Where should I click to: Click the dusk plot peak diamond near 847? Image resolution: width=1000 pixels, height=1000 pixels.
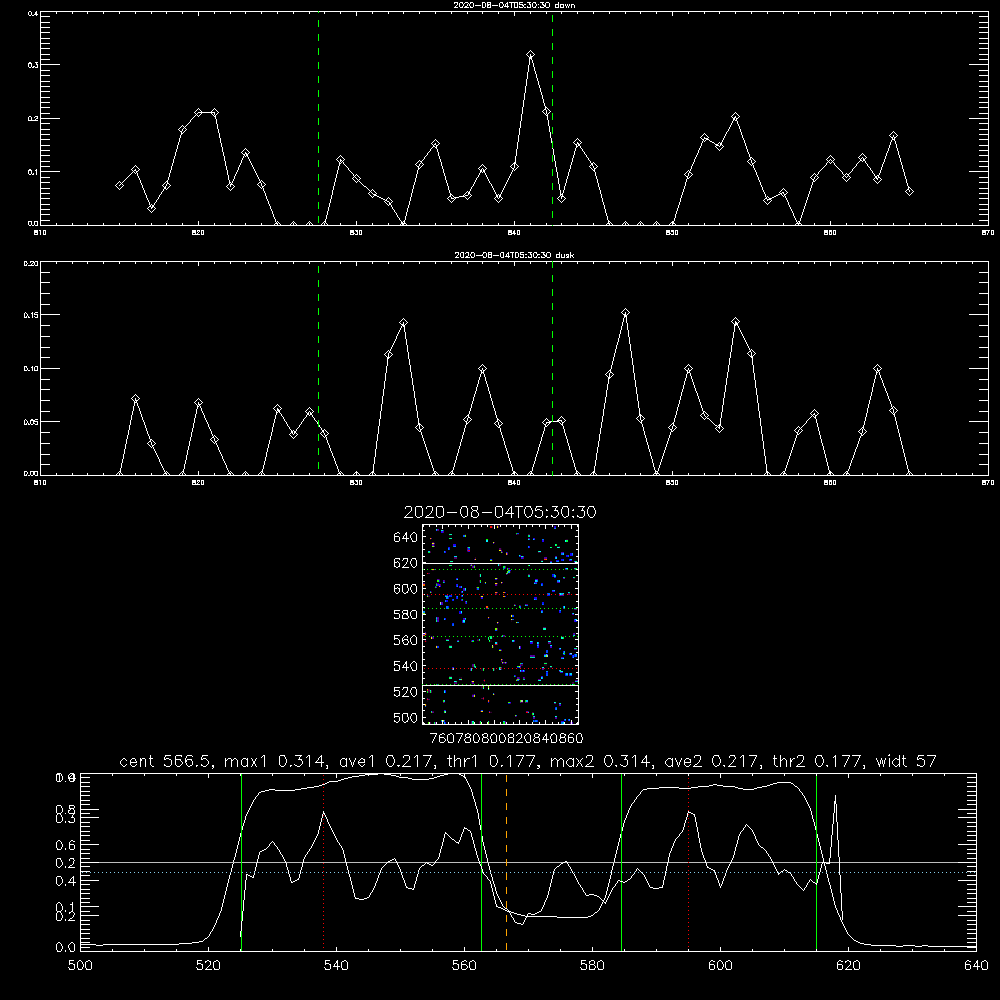[x=626, y=312]
